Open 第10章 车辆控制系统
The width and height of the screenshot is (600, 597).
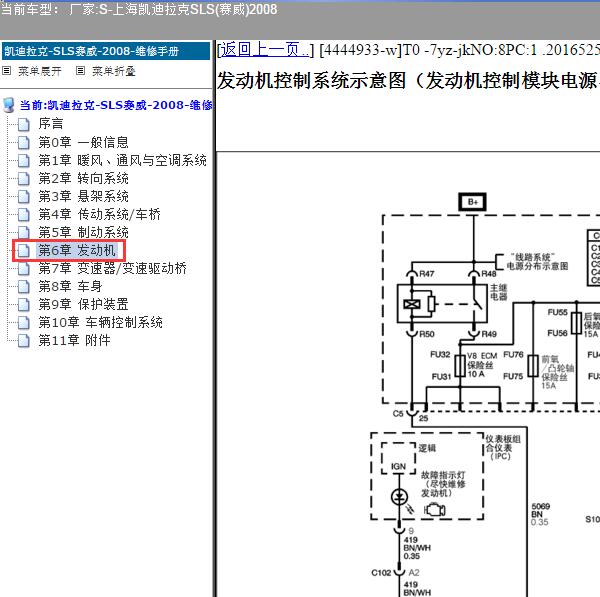(x=101, y=322)
